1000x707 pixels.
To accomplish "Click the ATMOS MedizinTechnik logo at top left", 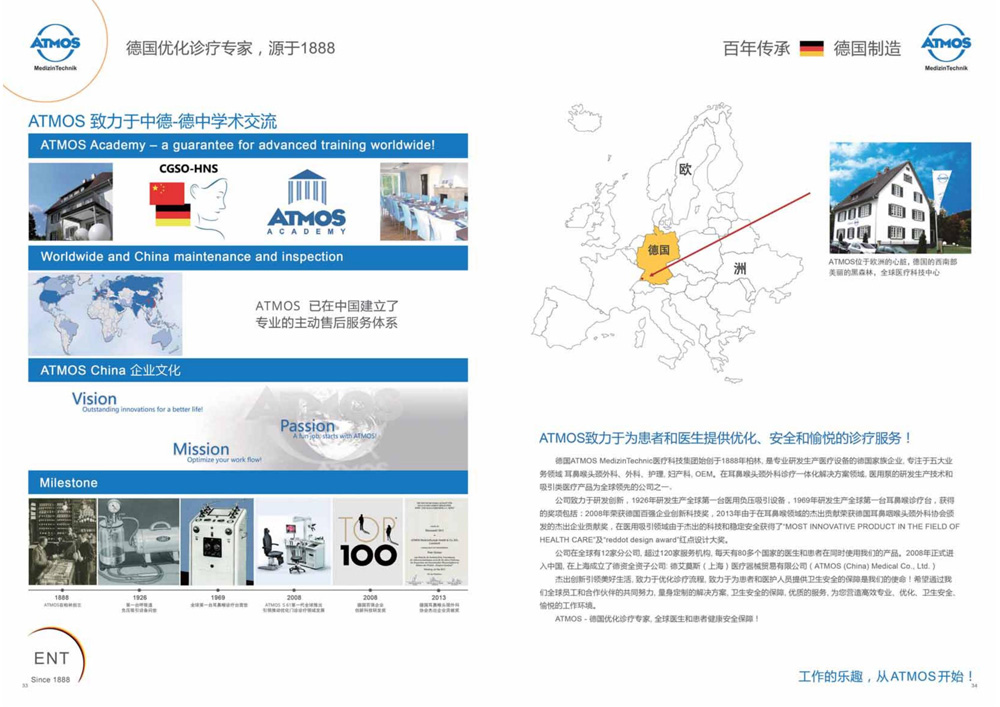I will click(55, 47).
